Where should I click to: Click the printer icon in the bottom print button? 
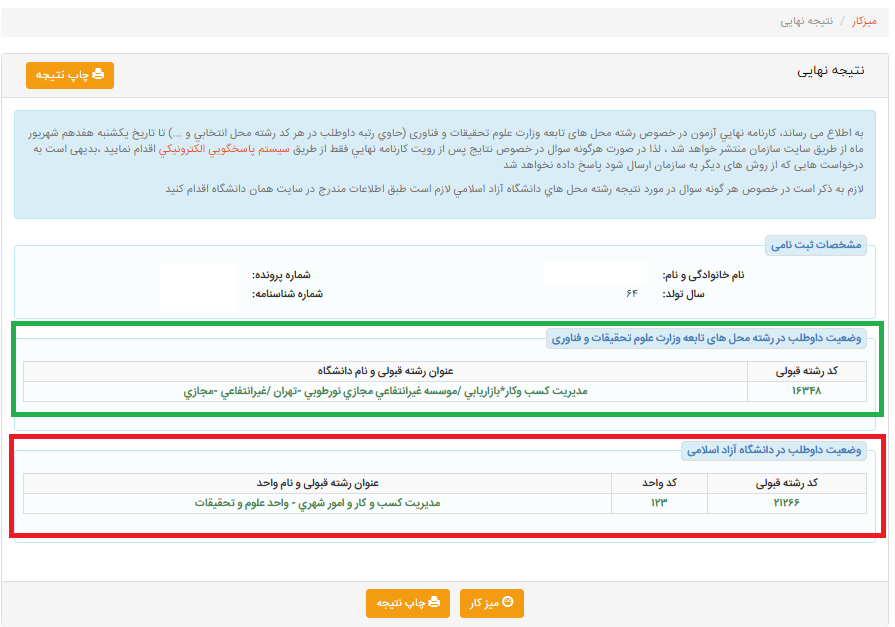[434, 602]
